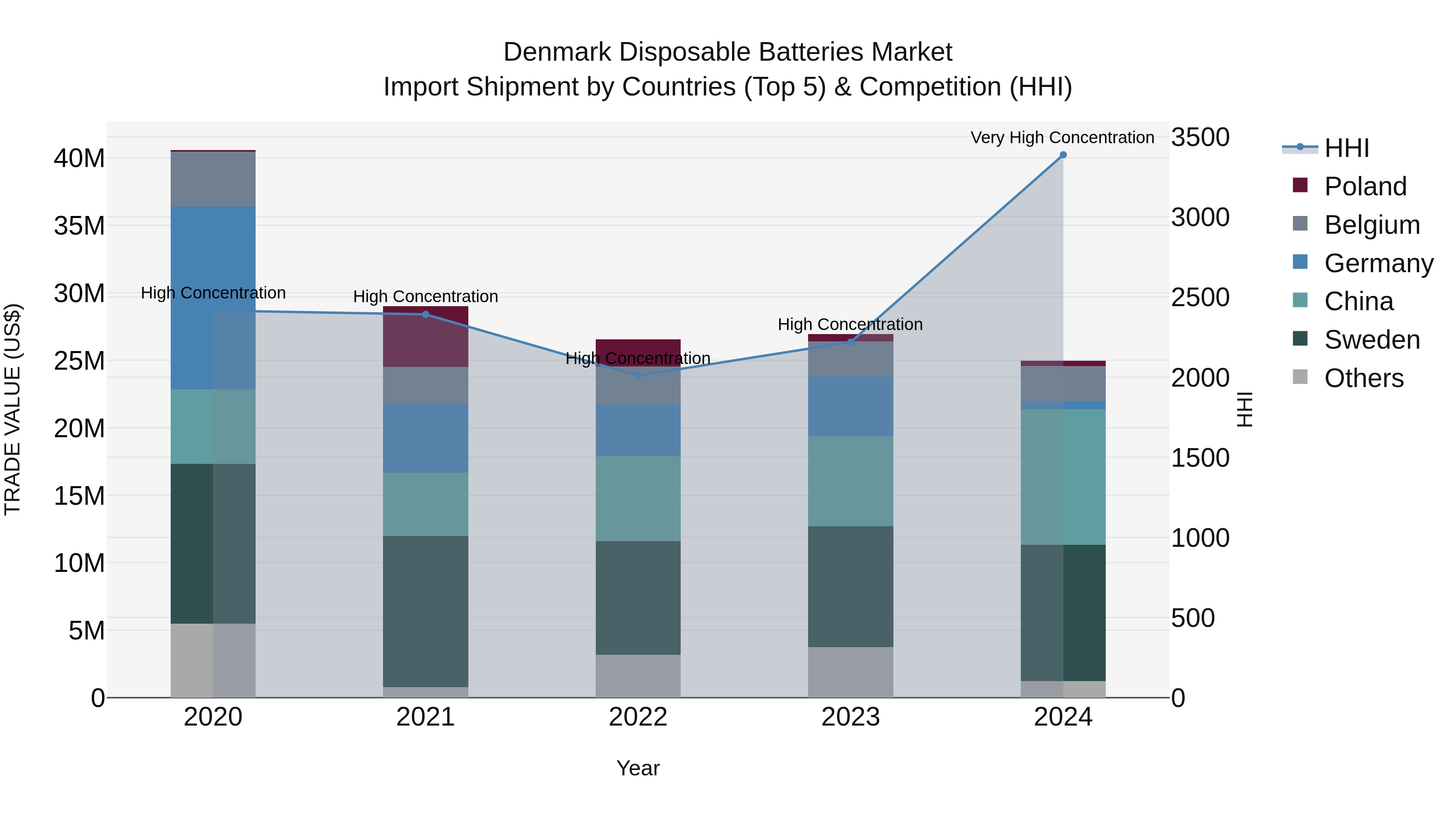Viewport: 1456px width, 819px height.
Task: Click the HHI line marker icon in legend
Action: tap(1300, 148)
